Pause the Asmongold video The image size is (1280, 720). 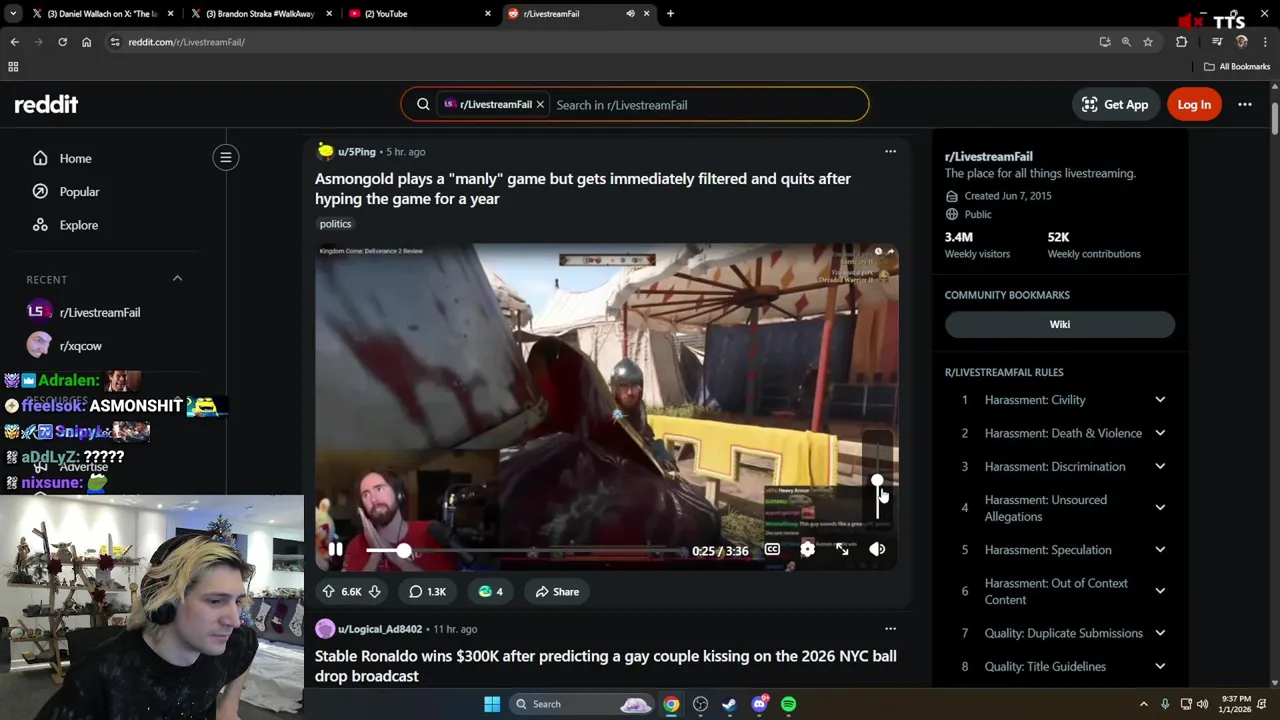(336, 549)
